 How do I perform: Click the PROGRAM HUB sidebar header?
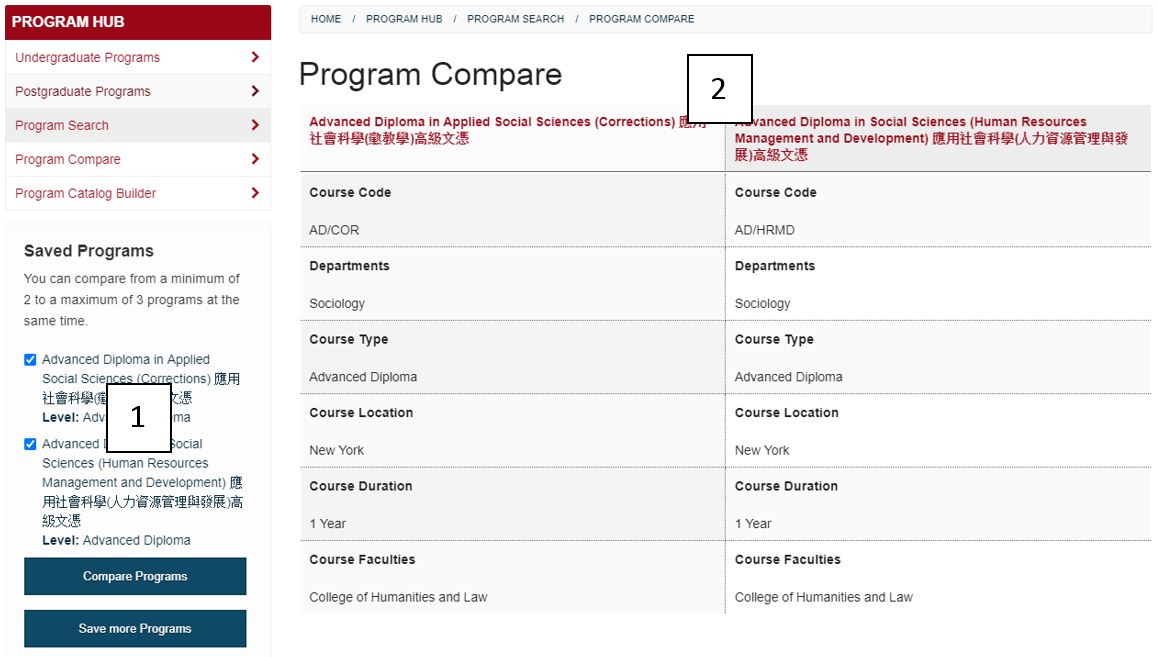(70, 21)
